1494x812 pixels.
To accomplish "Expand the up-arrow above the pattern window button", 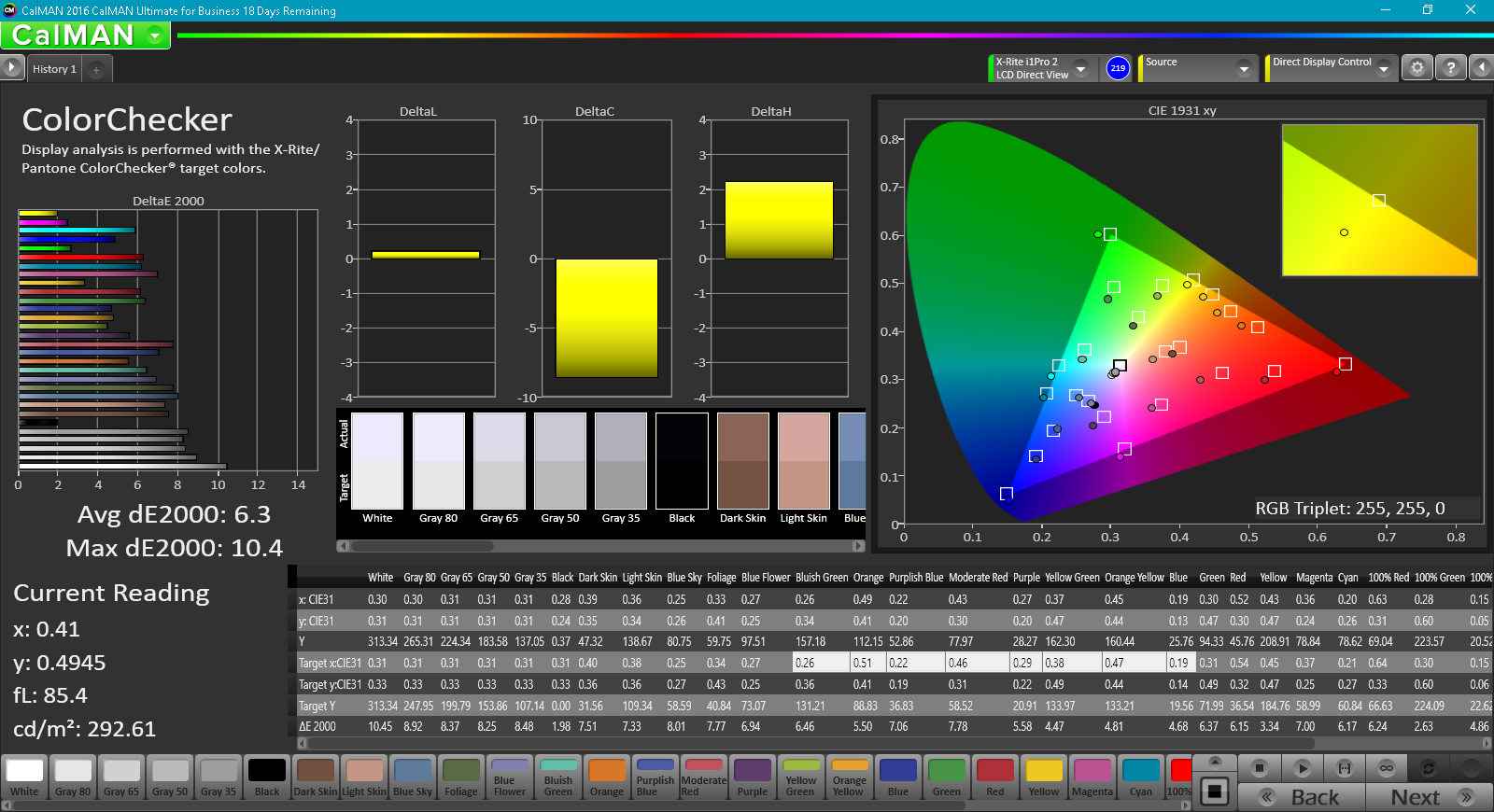I will coord(1215,762).
